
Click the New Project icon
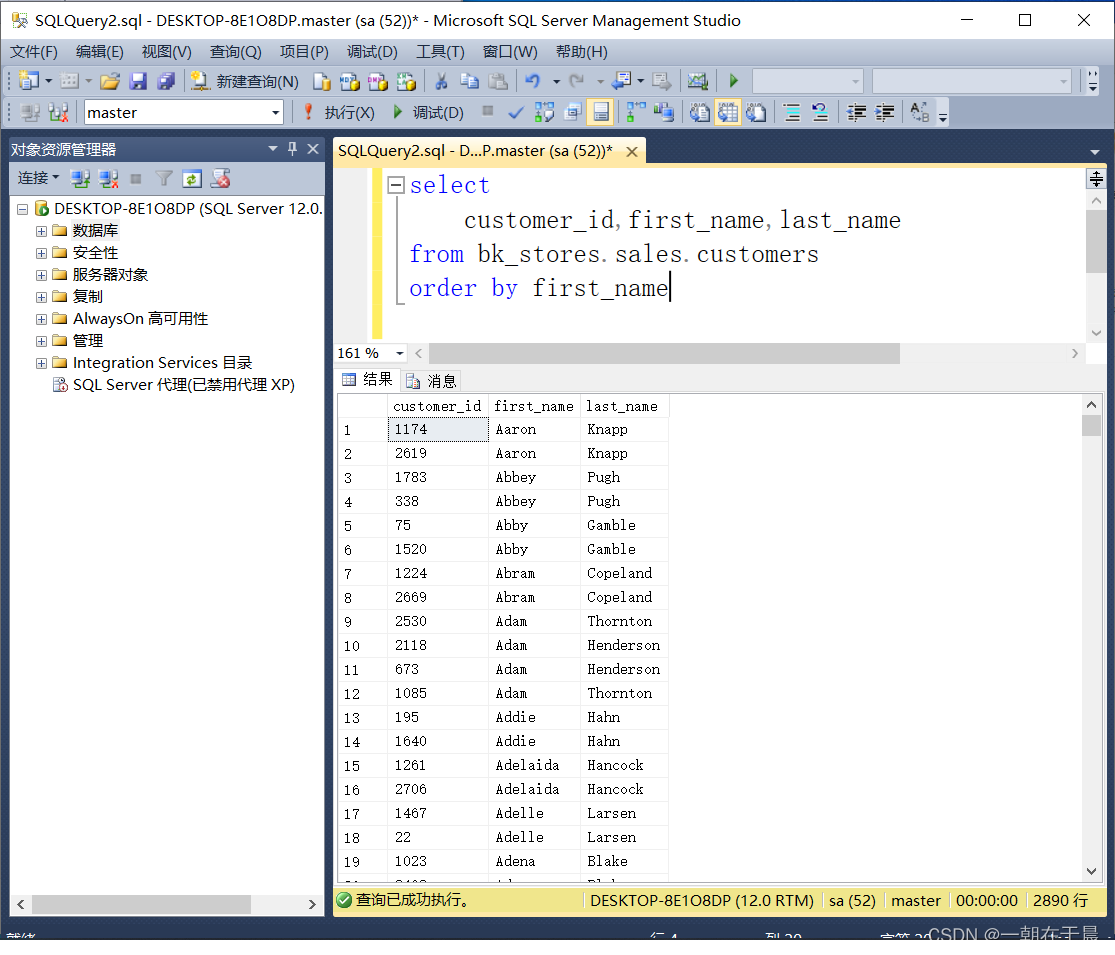coord(29,81)
